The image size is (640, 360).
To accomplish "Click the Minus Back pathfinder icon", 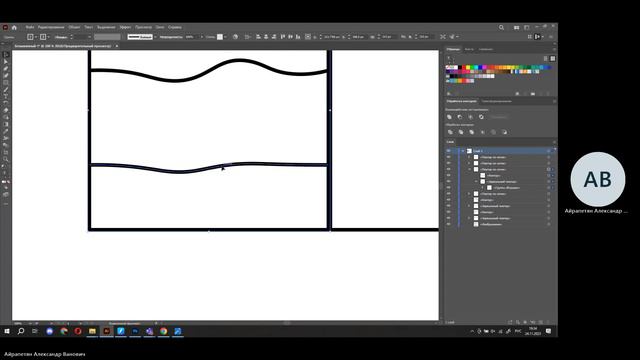I will click(x=505, y=132).
